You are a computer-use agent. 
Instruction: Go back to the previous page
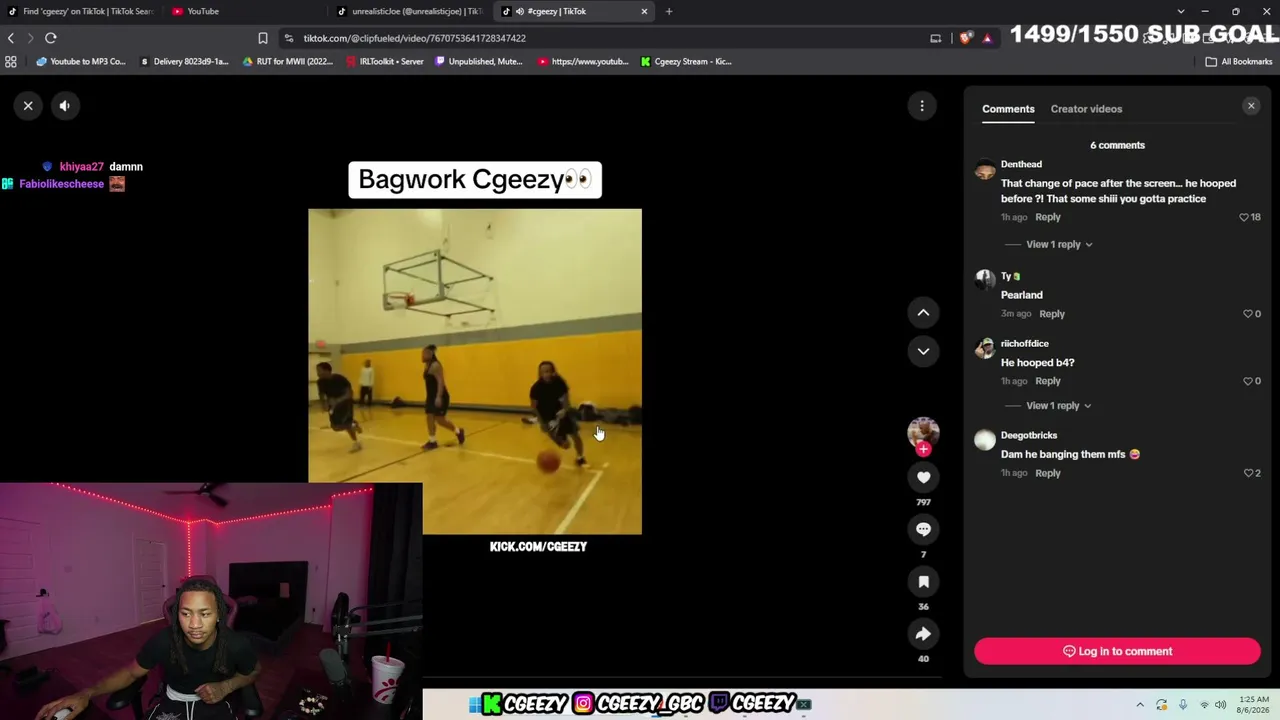11,38
